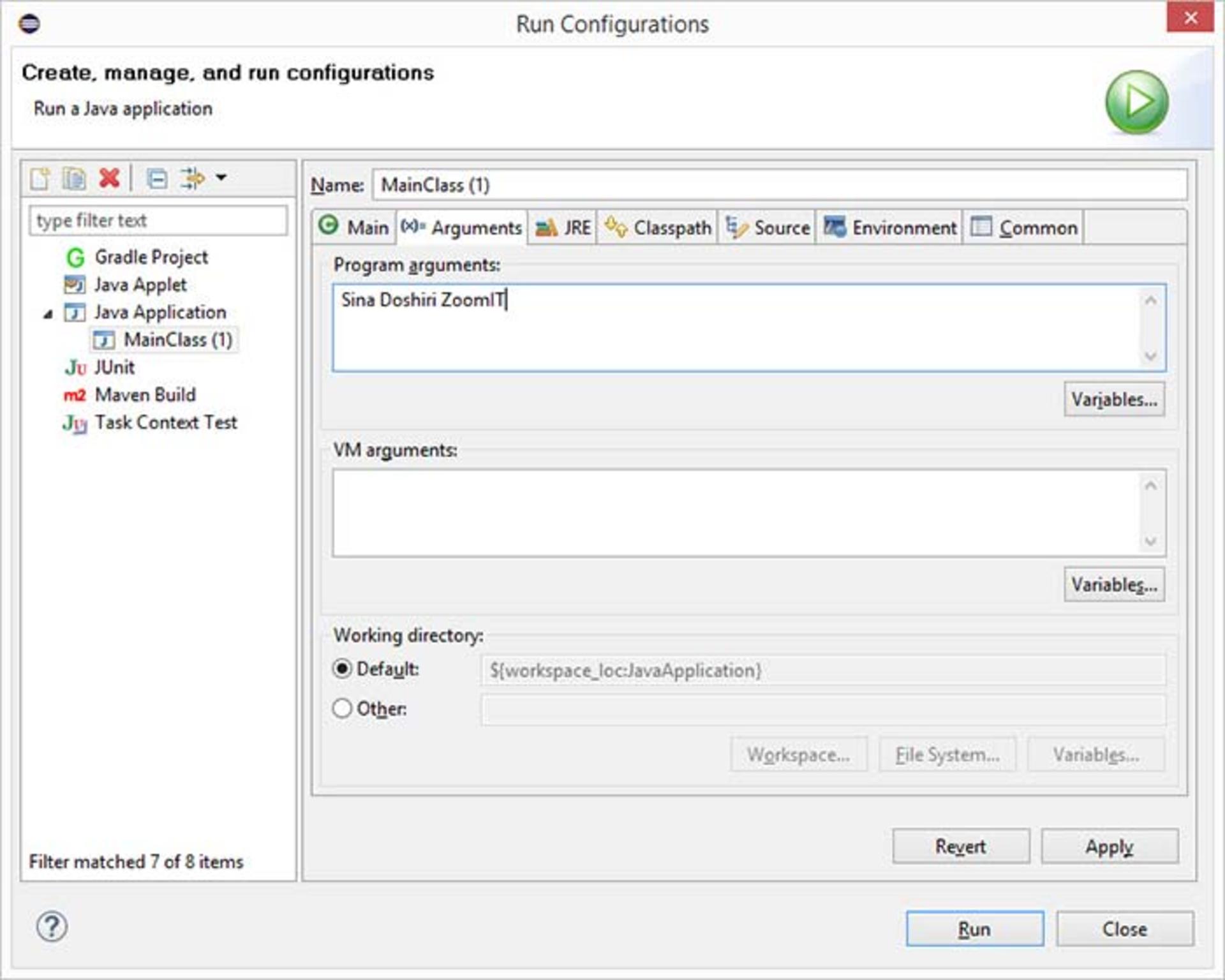Switch to the JRE tab
Viewport: 1225px width, 980px height.
pos(563,227)
